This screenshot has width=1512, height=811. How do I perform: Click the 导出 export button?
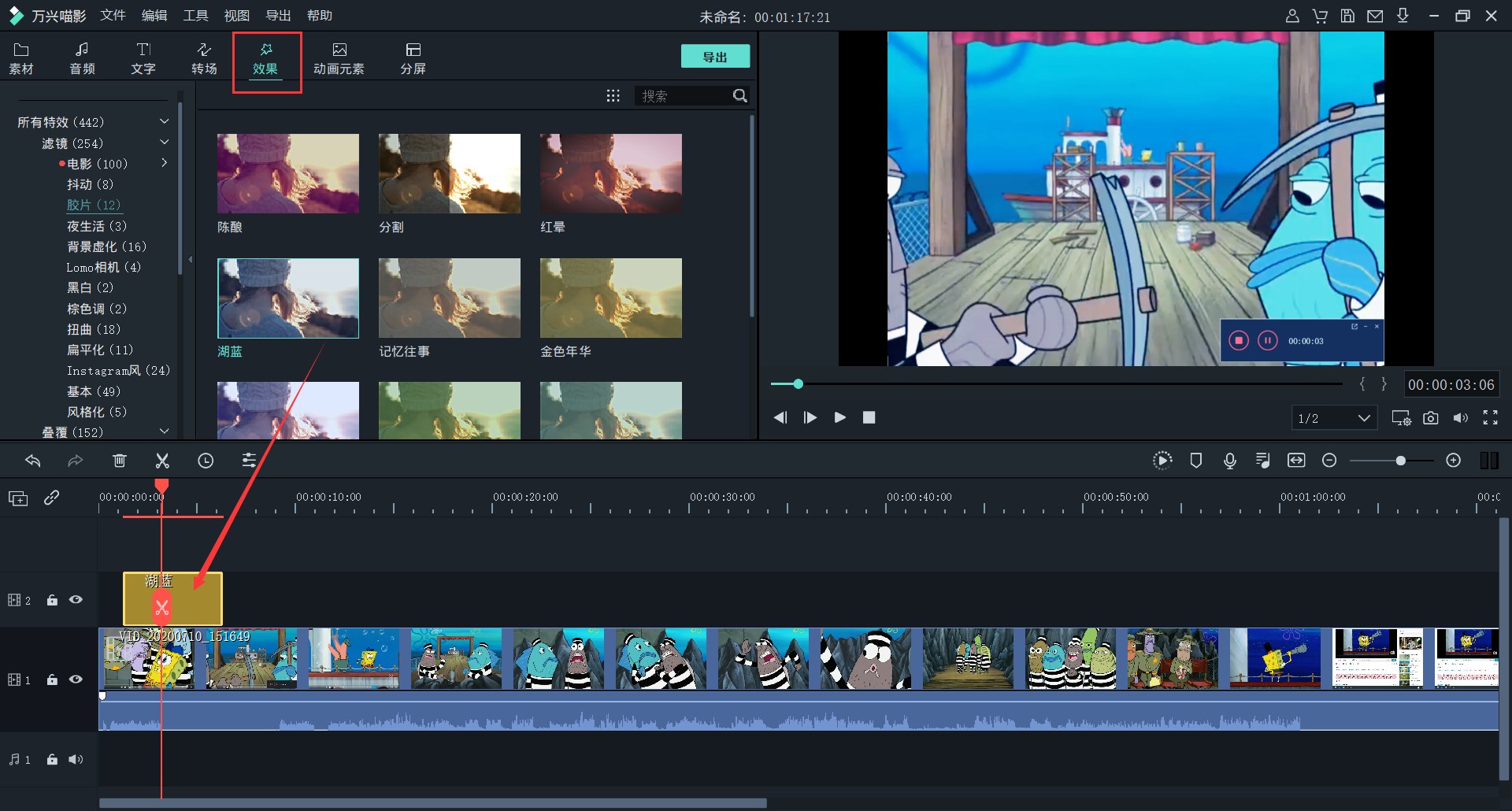click(714, 57)
